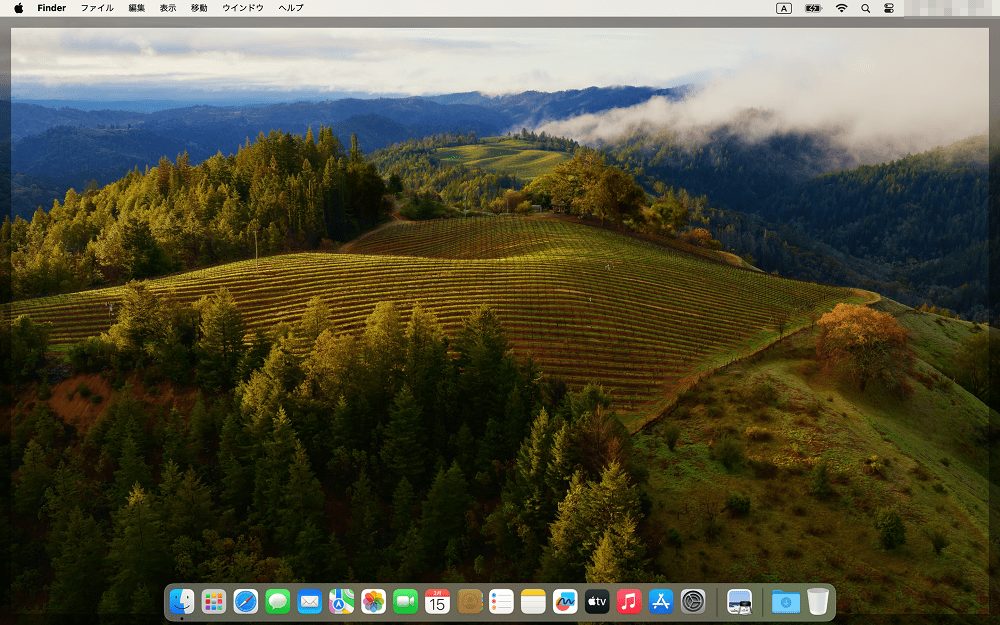This screenshot has width=1000, height=625.
Task: Launch the Music app
Action: (x=629, y=601)
